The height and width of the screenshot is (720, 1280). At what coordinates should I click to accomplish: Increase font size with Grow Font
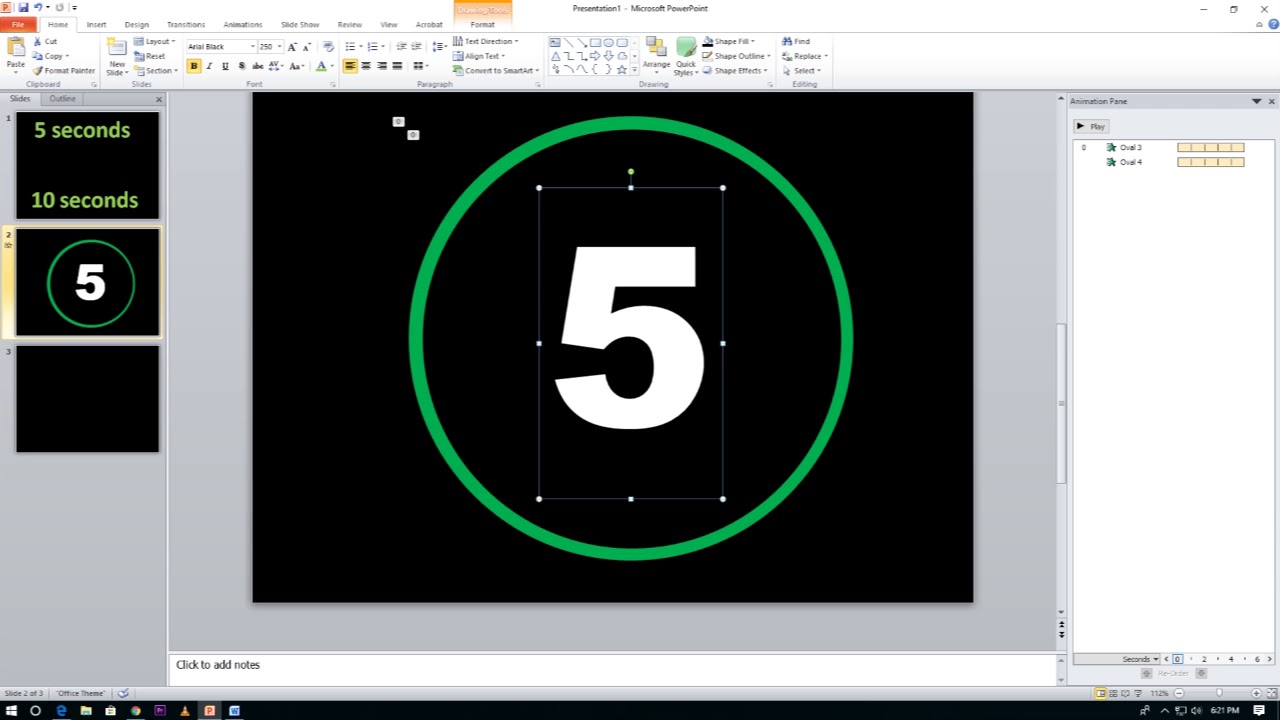pyautogui.click(x=292, y=47)
